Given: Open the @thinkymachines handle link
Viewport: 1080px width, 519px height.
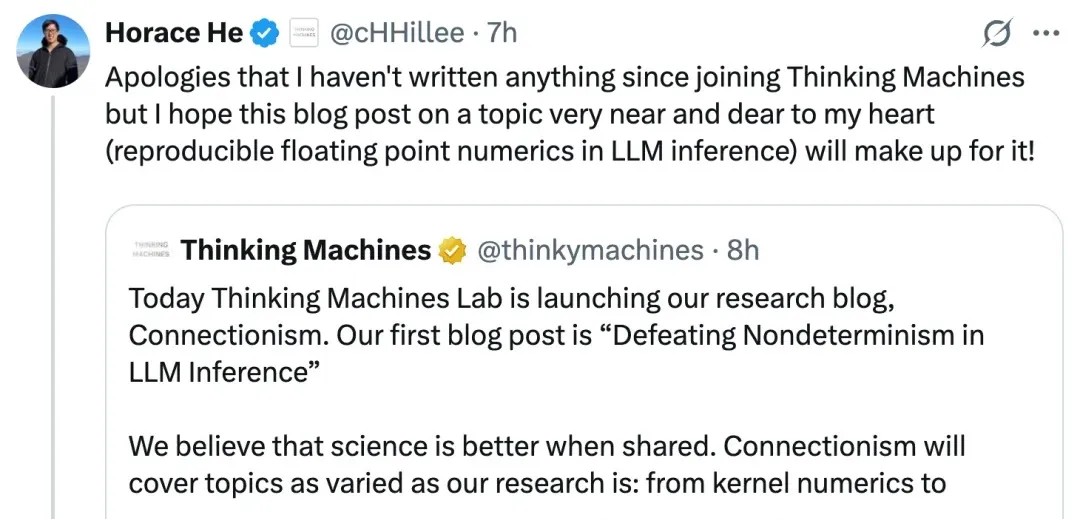Looking at the screenshot, I should pos(590,250).
